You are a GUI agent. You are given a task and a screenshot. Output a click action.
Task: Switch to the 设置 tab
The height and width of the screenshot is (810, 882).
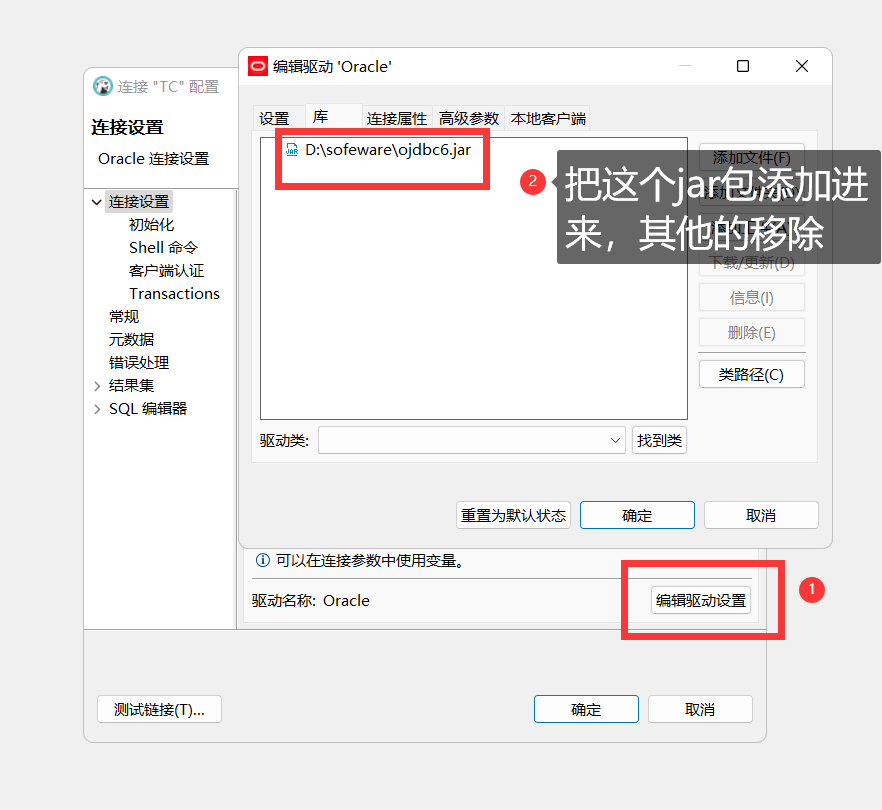point(275,117)
